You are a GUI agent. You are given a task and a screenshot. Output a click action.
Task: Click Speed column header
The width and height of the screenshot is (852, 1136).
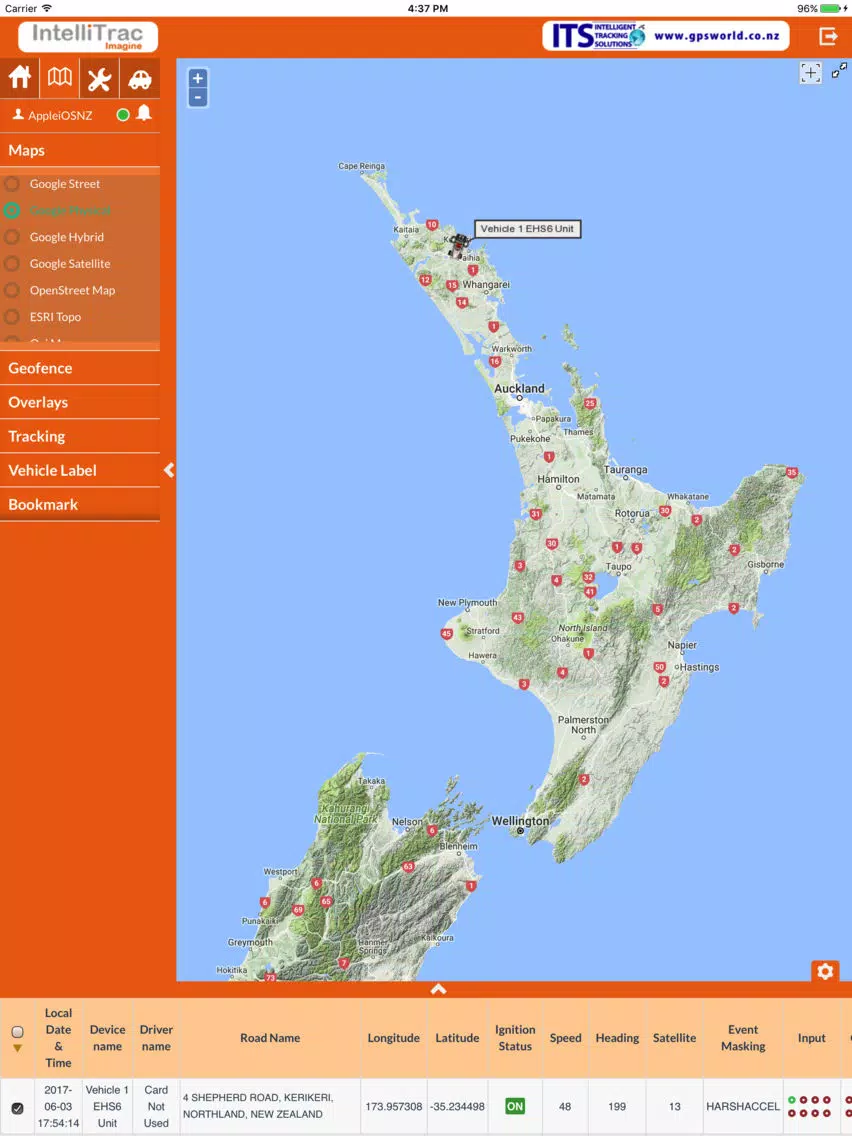[565, 1037]
